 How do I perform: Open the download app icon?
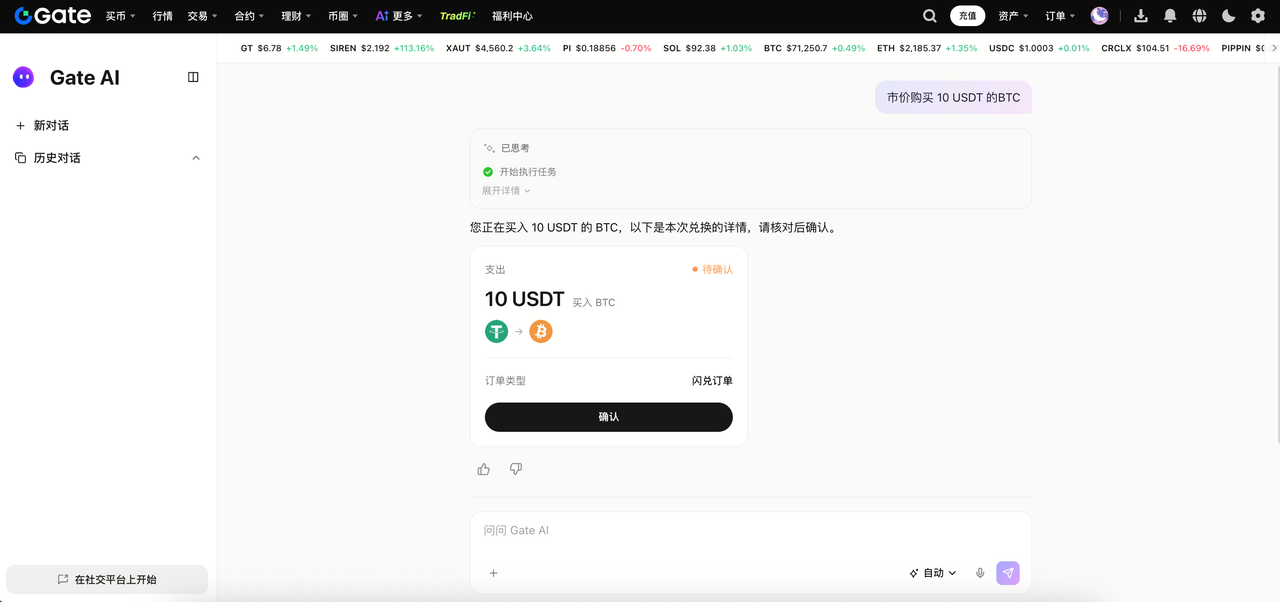tap(1141, 16)
